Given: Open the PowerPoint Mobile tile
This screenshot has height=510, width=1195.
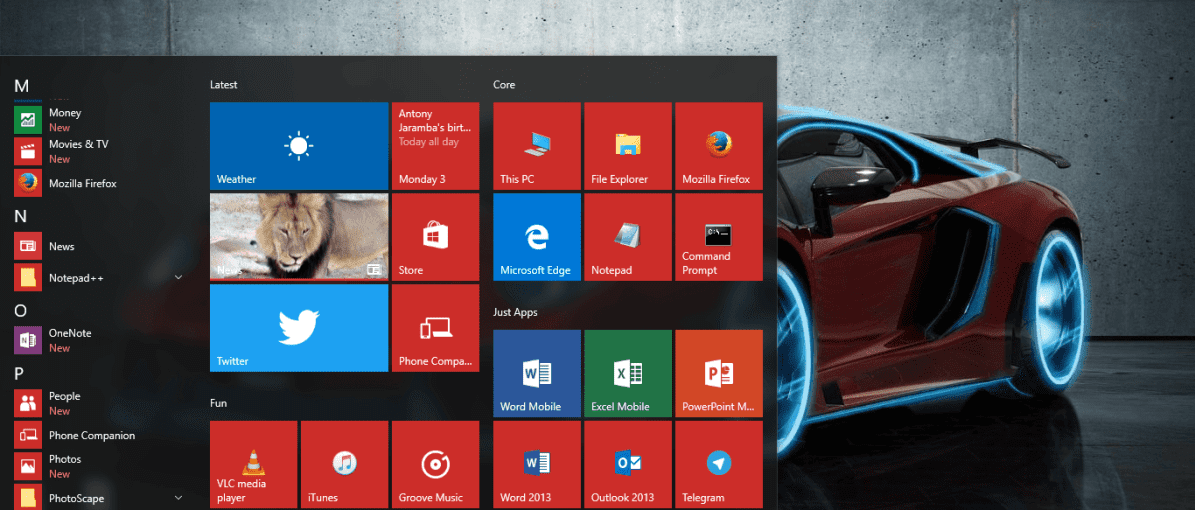Looking at the screenshot, I should [x=719, y=374].
